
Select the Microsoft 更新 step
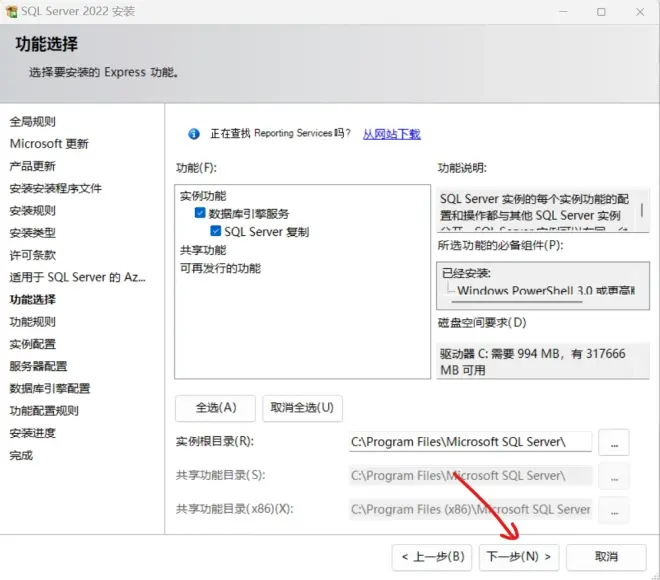[x=49, y=144]
